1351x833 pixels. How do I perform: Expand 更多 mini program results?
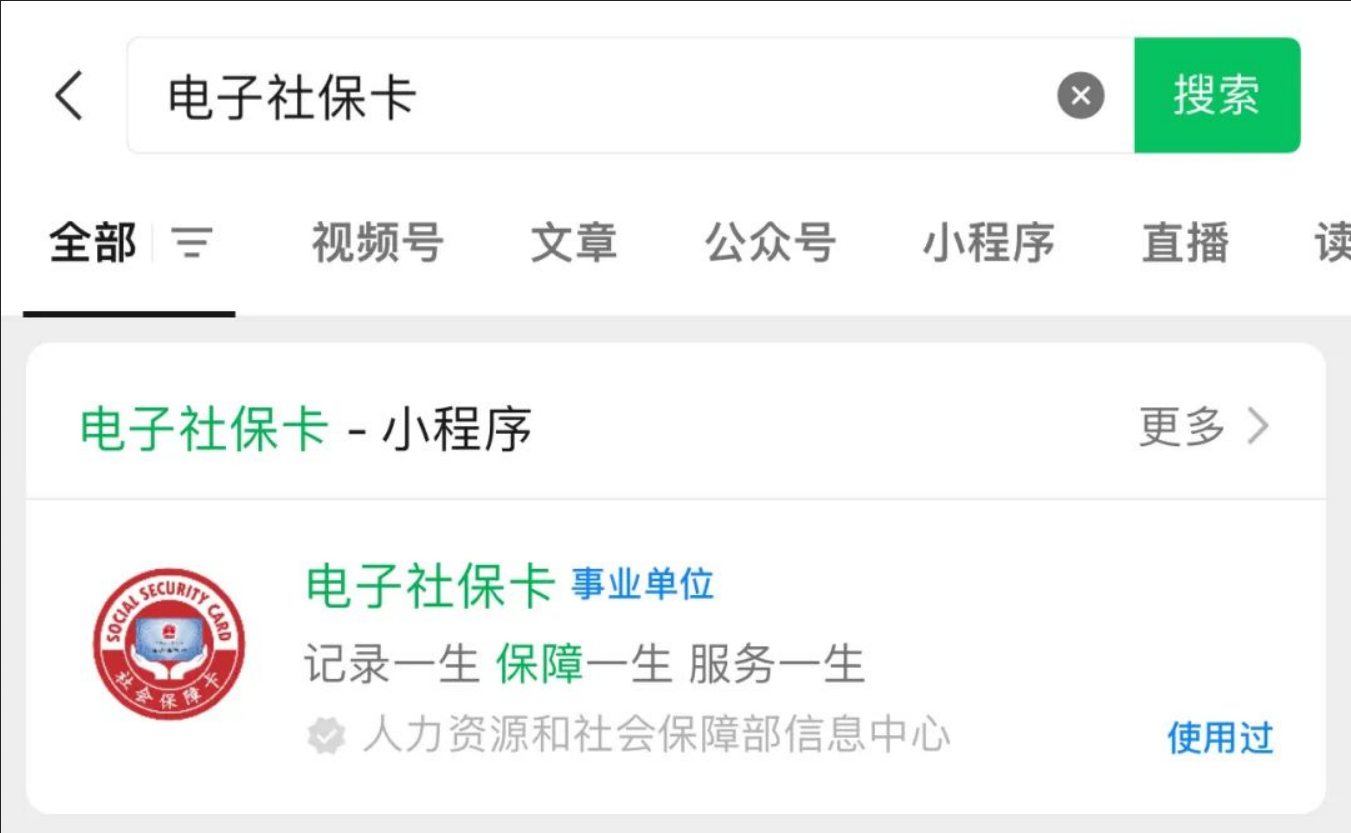[1182, 427]
